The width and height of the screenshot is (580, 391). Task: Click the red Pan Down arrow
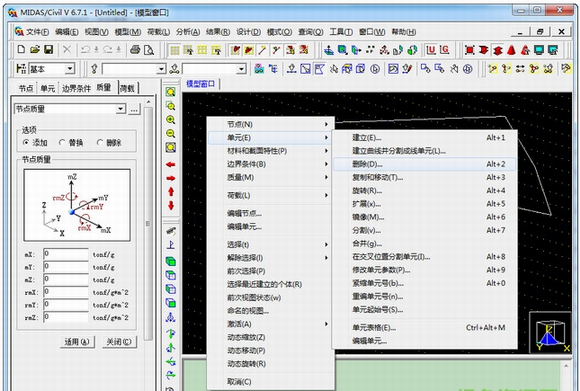coord(171,206)
